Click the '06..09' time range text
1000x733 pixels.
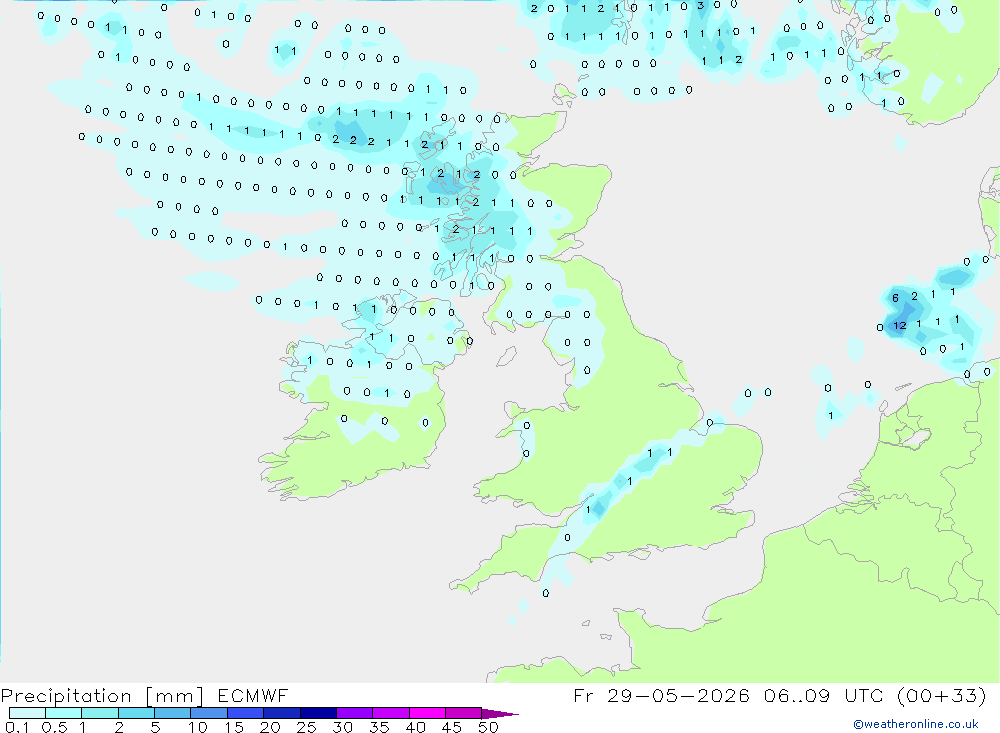pos(797,695)
